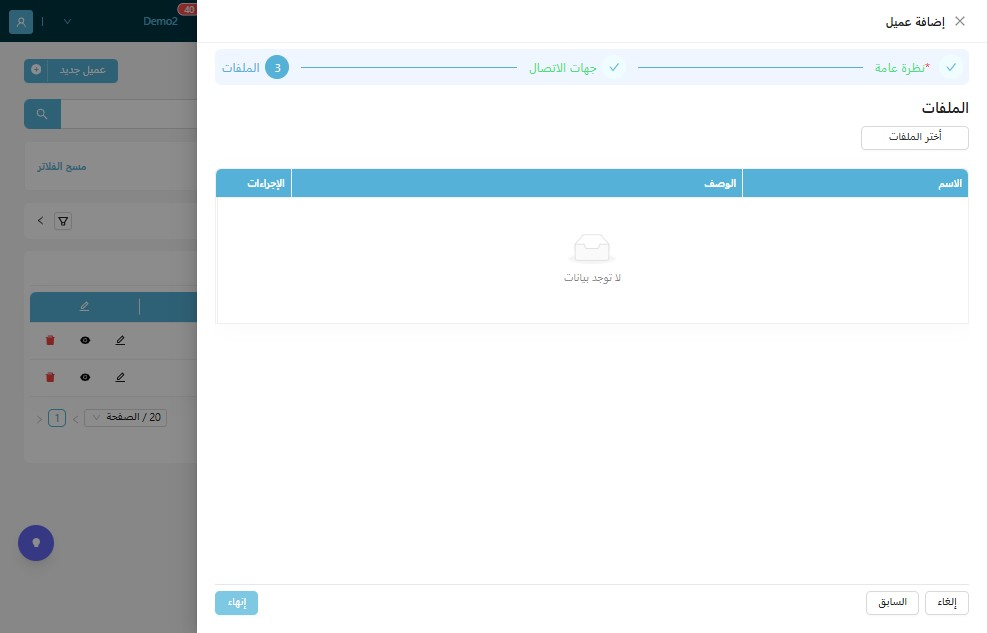Click the إضافة عميل drawer title
987x633 pixels.
pyautogui.click(x=915, y=22)
